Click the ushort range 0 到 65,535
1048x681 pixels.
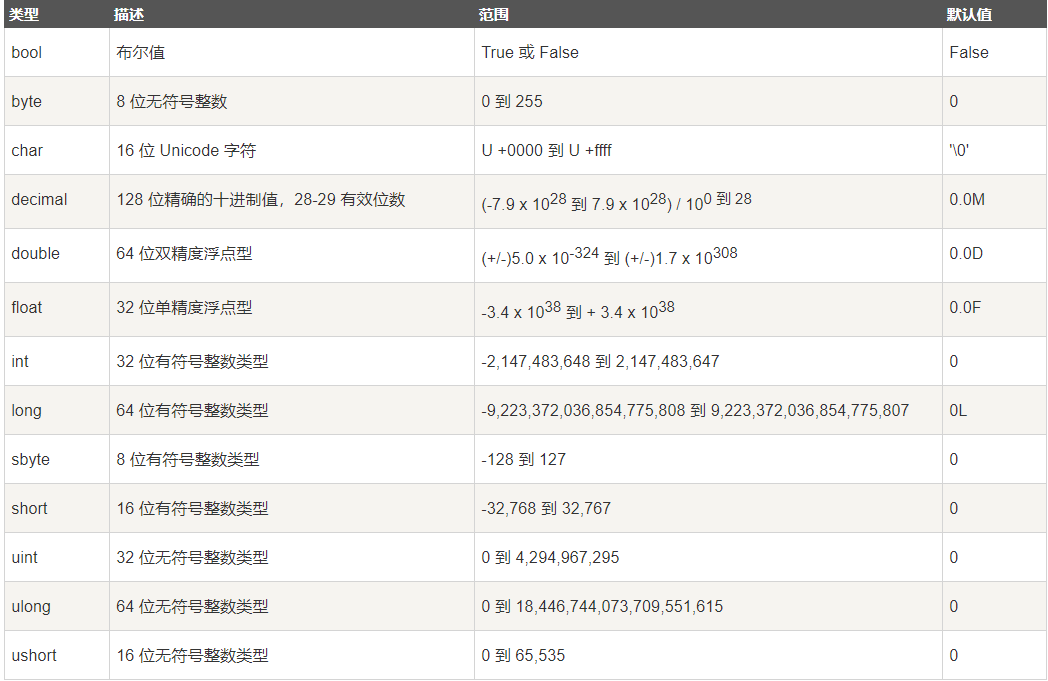[x=523, y=655]
